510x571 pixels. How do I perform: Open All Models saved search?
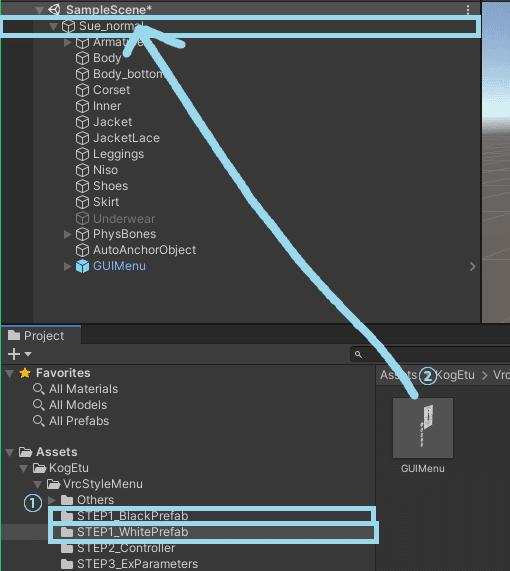click(x=78, y=405)
